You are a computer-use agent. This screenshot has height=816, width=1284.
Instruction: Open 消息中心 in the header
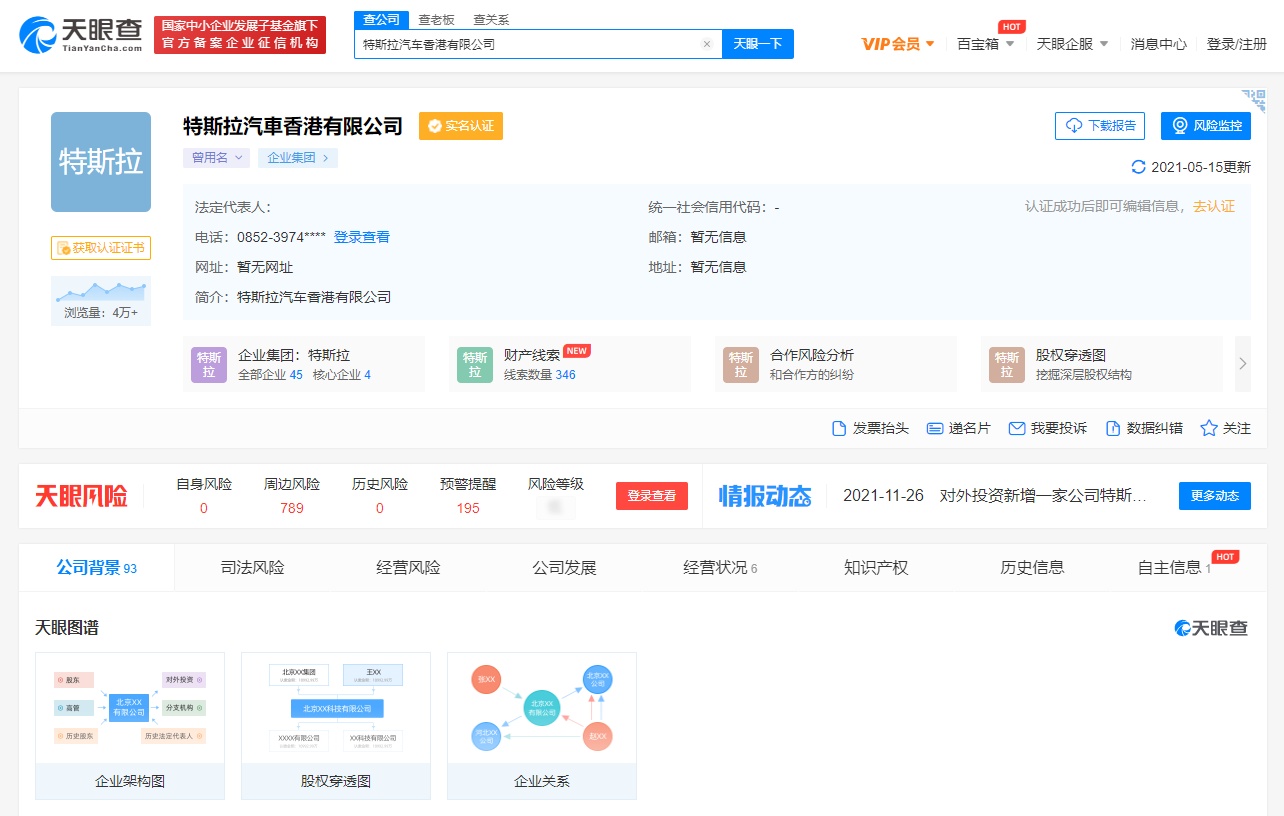click(1159, 44)
